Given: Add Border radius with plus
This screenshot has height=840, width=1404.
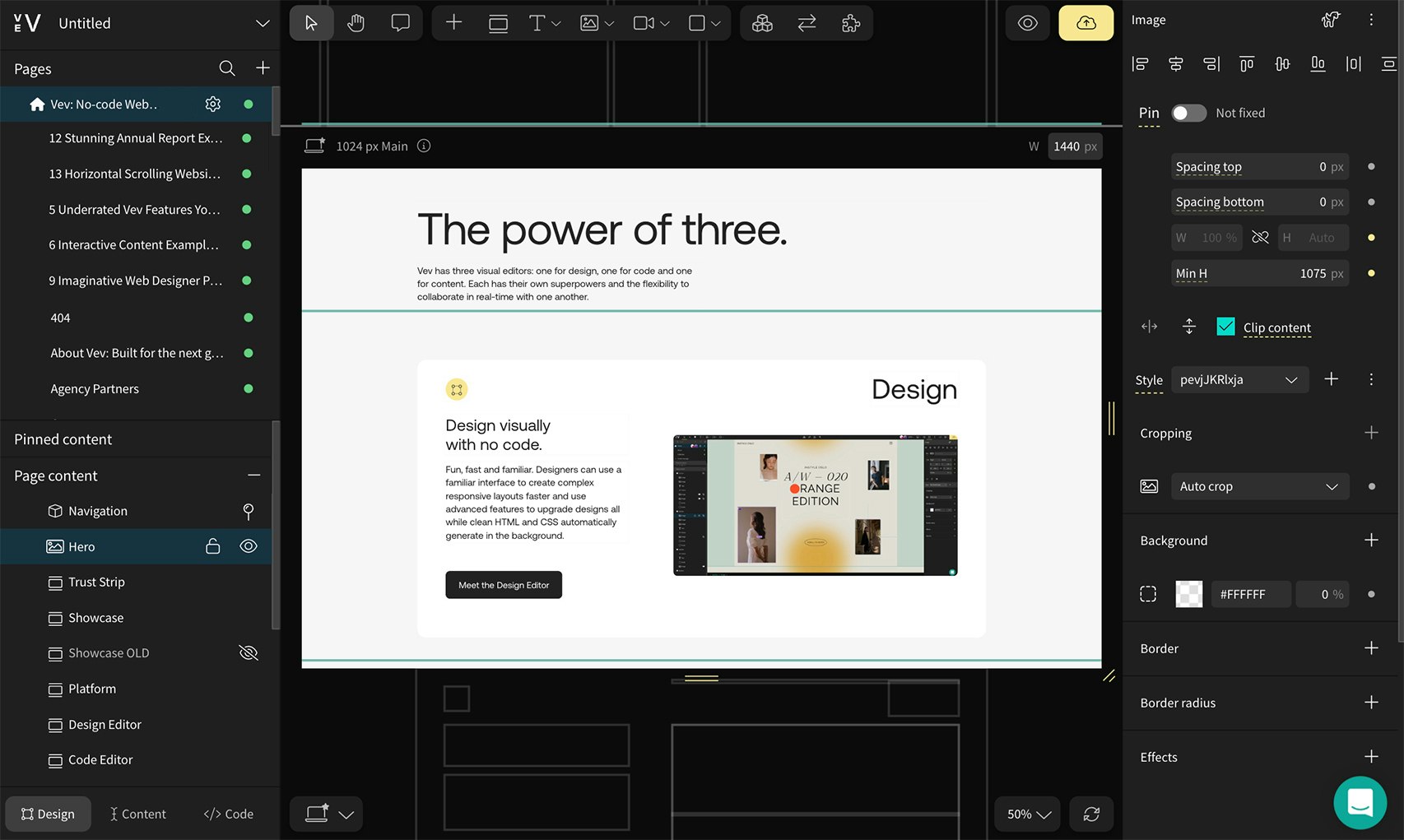Looking at the screenshot, I should tap(1371, 702).
